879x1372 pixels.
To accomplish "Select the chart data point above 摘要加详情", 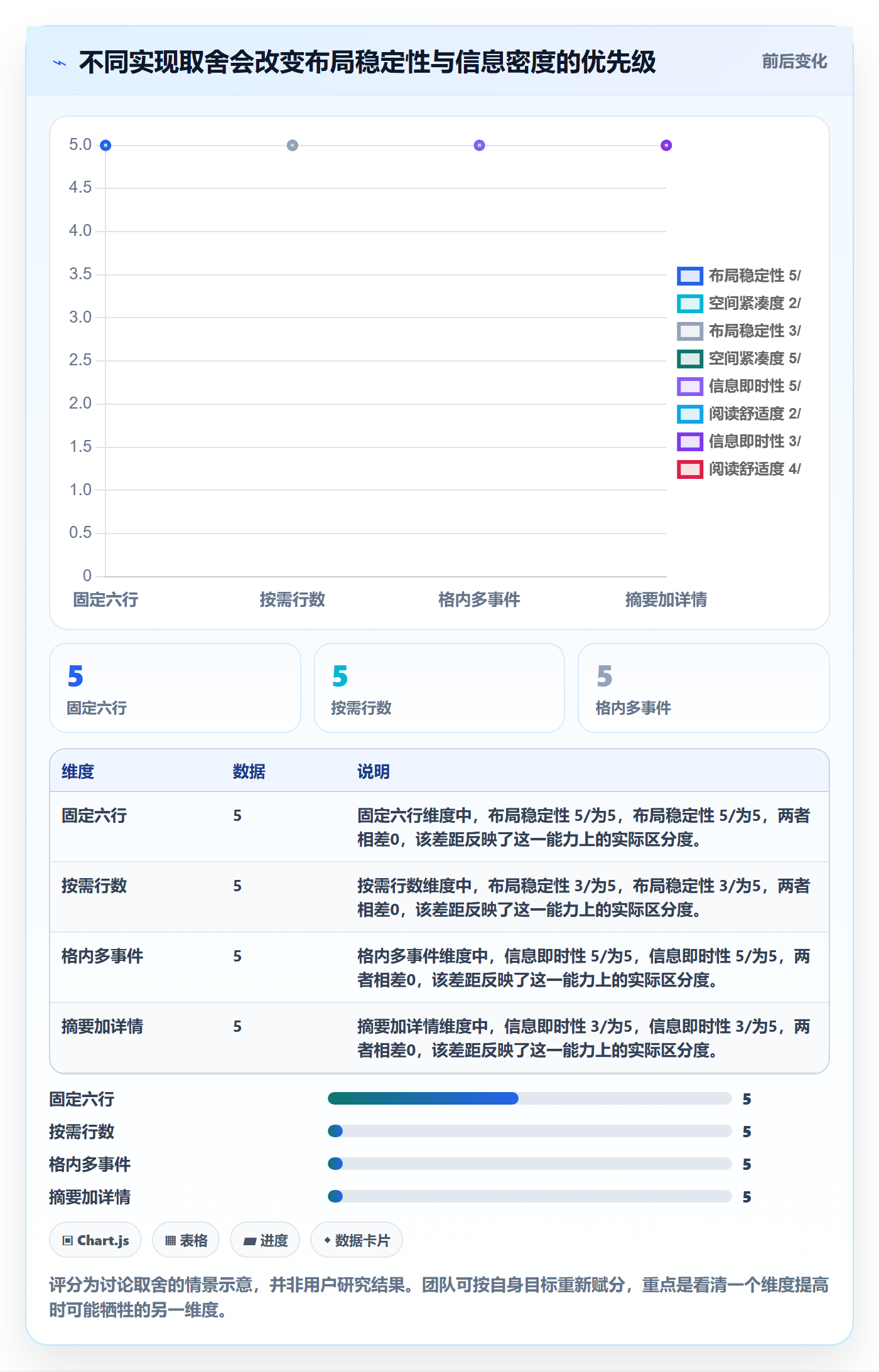I will 666,146.
